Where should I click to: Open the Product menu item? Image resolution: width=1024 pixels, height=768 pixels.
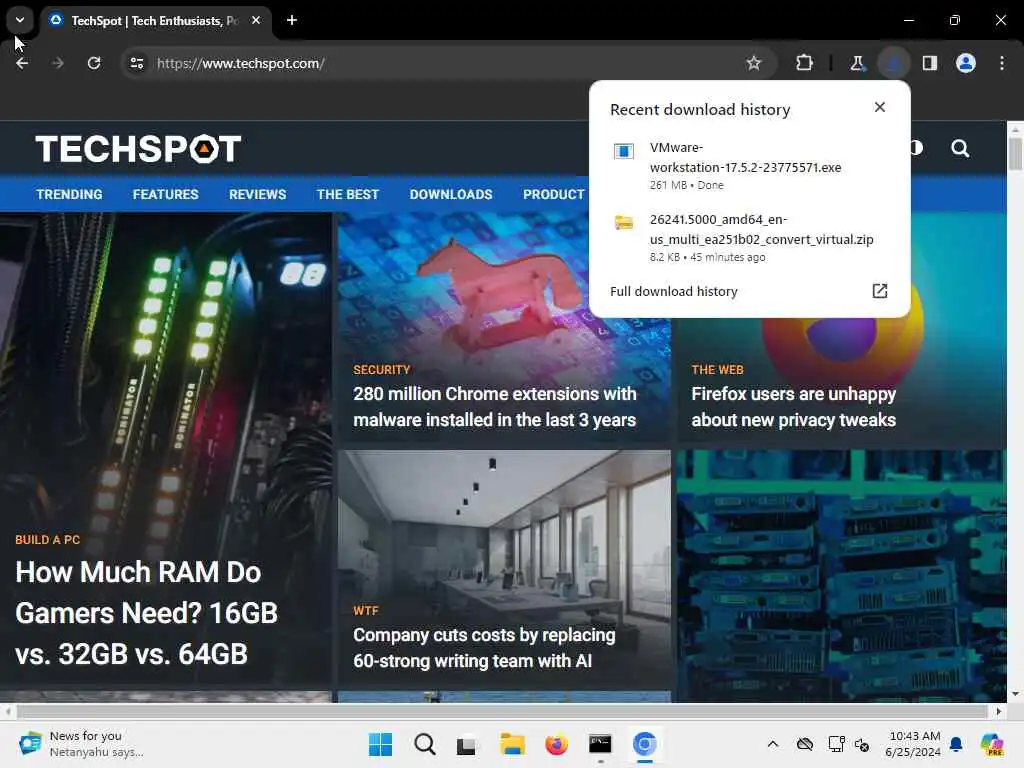tap(553, 195)
